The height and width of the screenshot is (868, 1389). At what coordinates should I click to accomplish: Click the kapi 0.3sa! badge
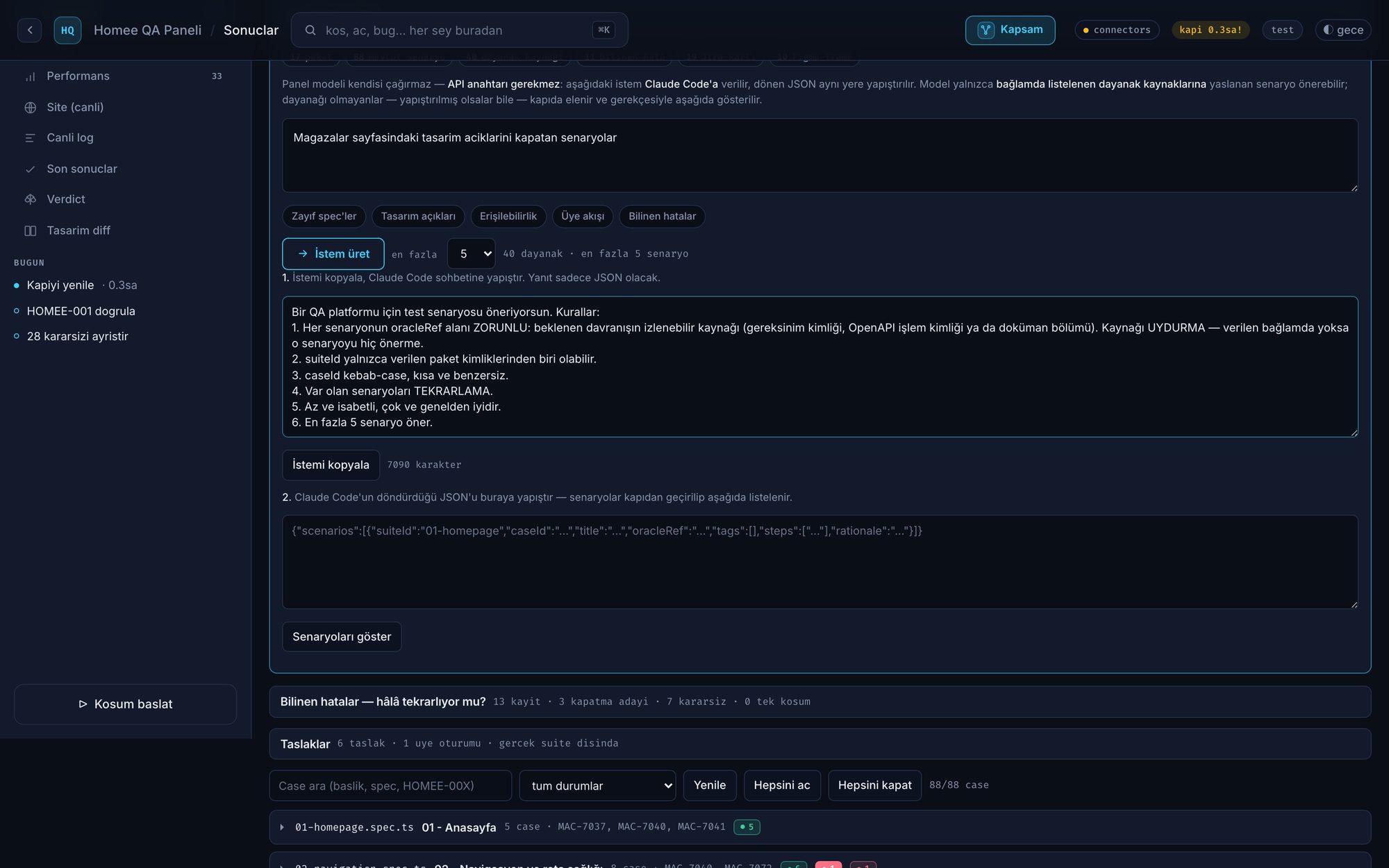[x=1210, y=30]
